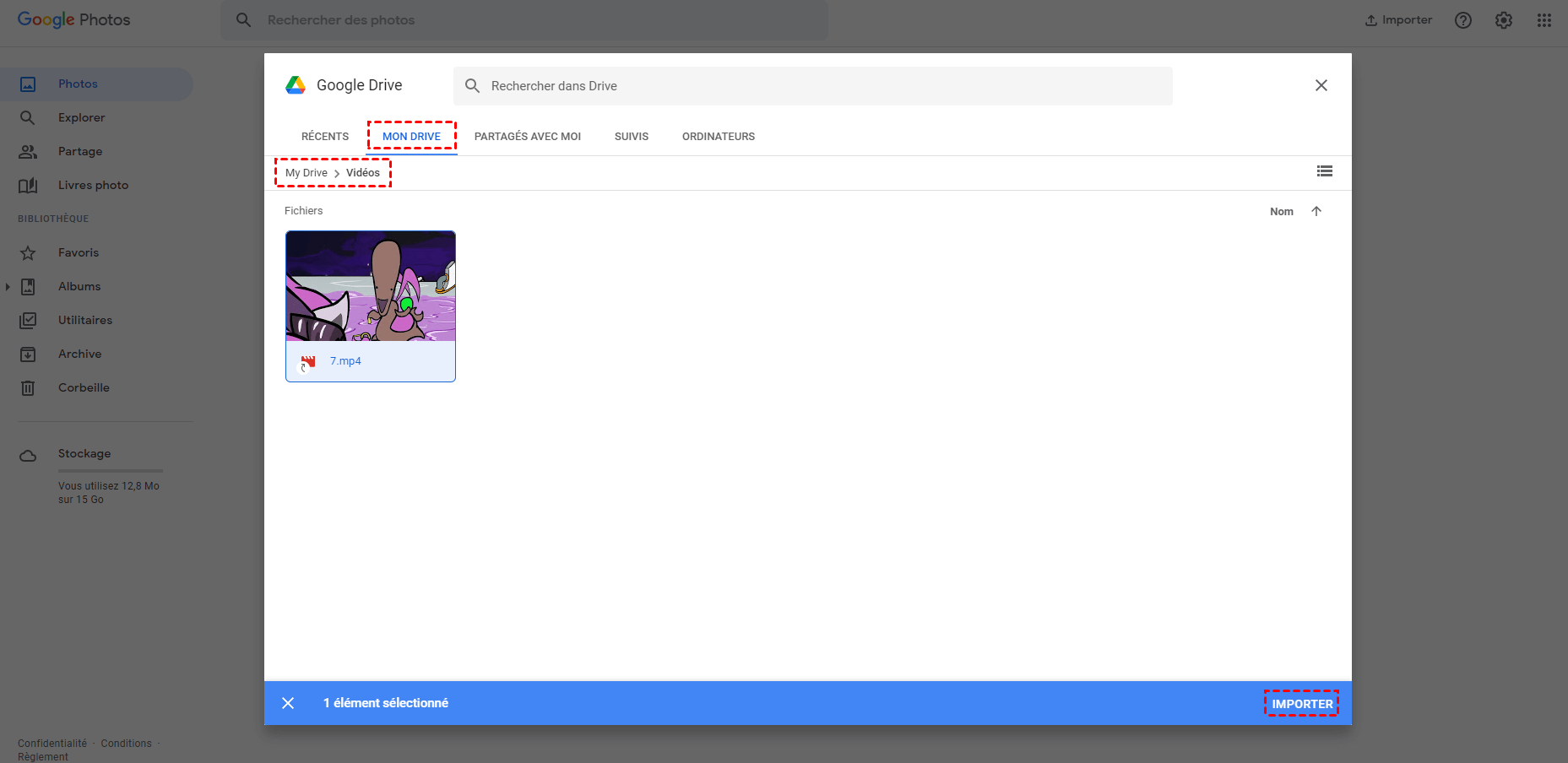Focus the Rechercher des photos search field
The width and height of the screenshot is (1568, 763).
click(524, 19)
